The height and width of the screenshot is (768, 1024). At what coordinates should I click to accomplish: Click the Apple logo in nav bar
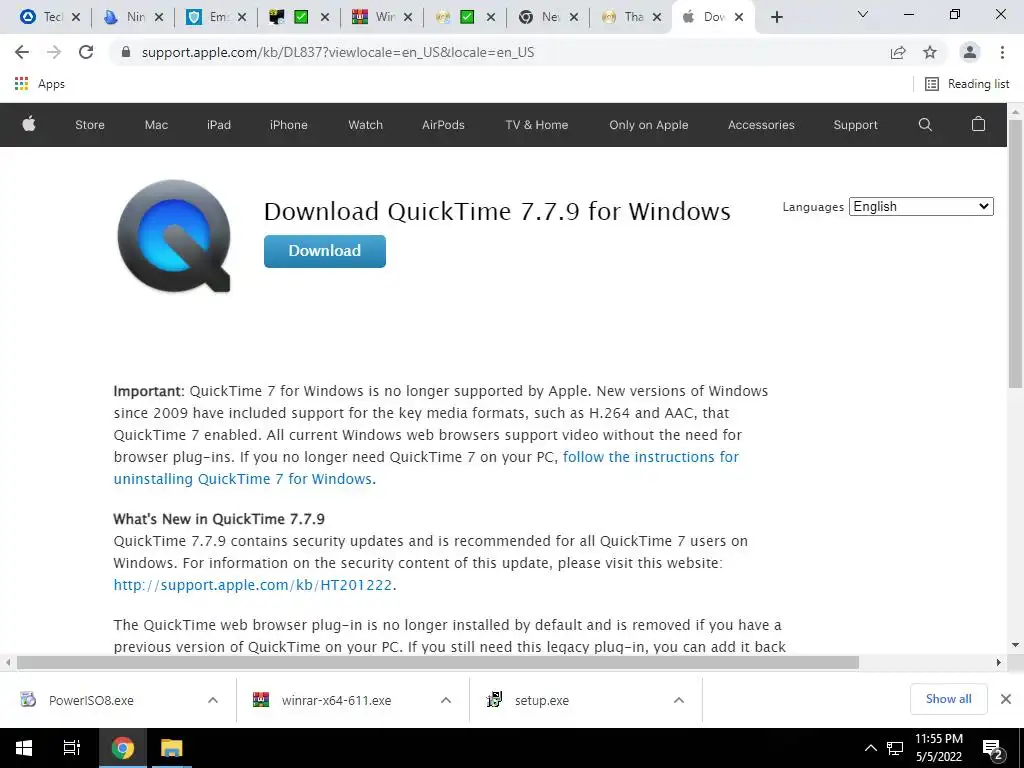(29, 124)
